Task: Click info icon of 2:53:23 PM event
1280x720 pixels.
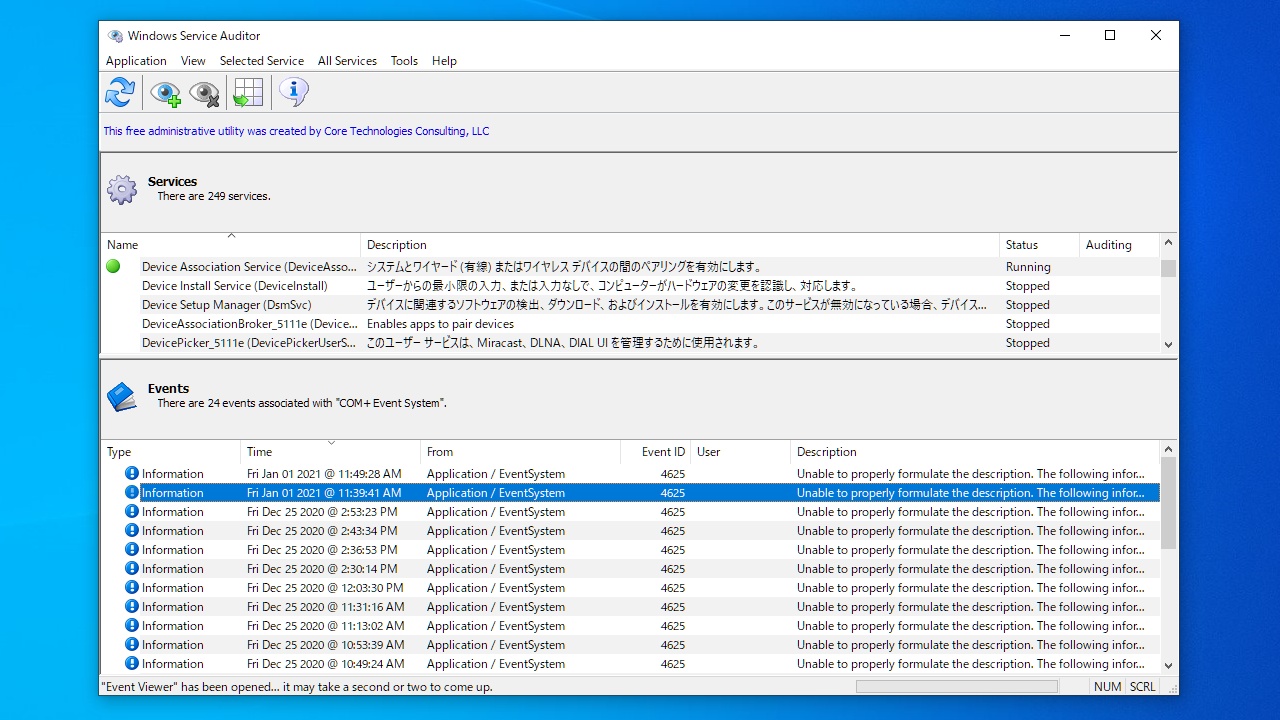Action: (x=132, y=512)
